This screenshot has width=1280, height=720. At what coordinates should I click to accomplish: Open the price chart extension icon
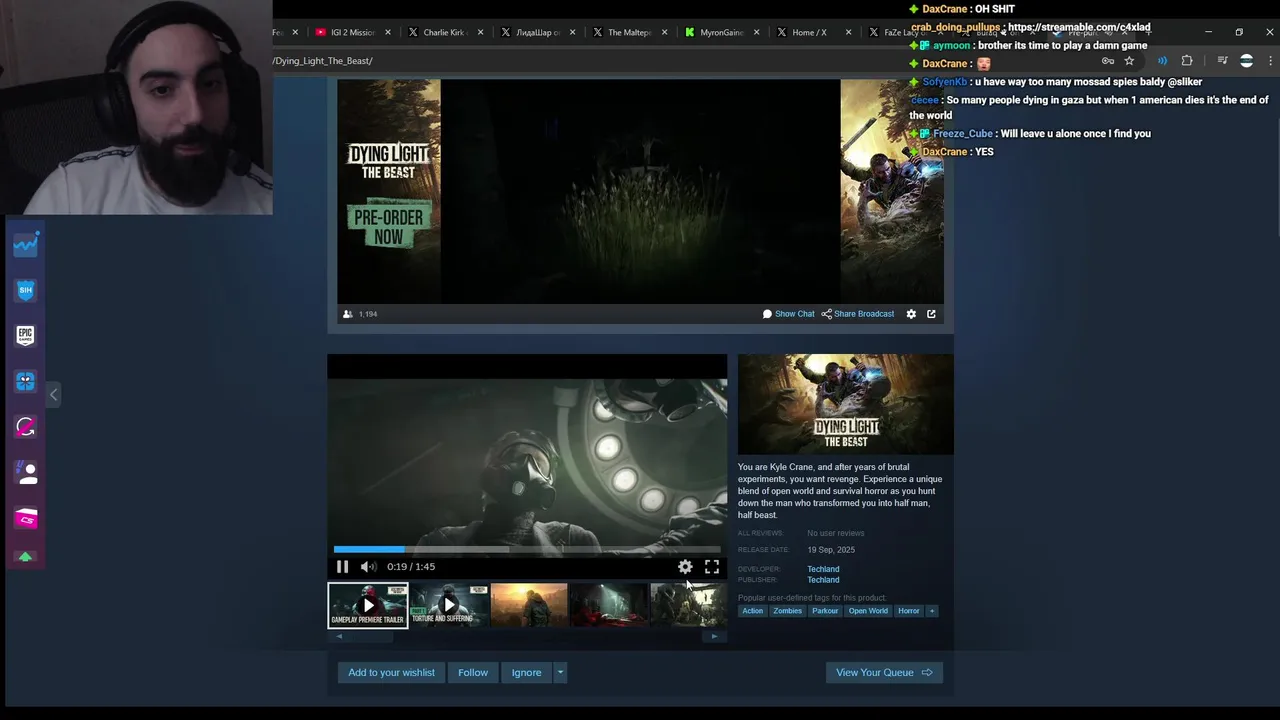[25, 244]
